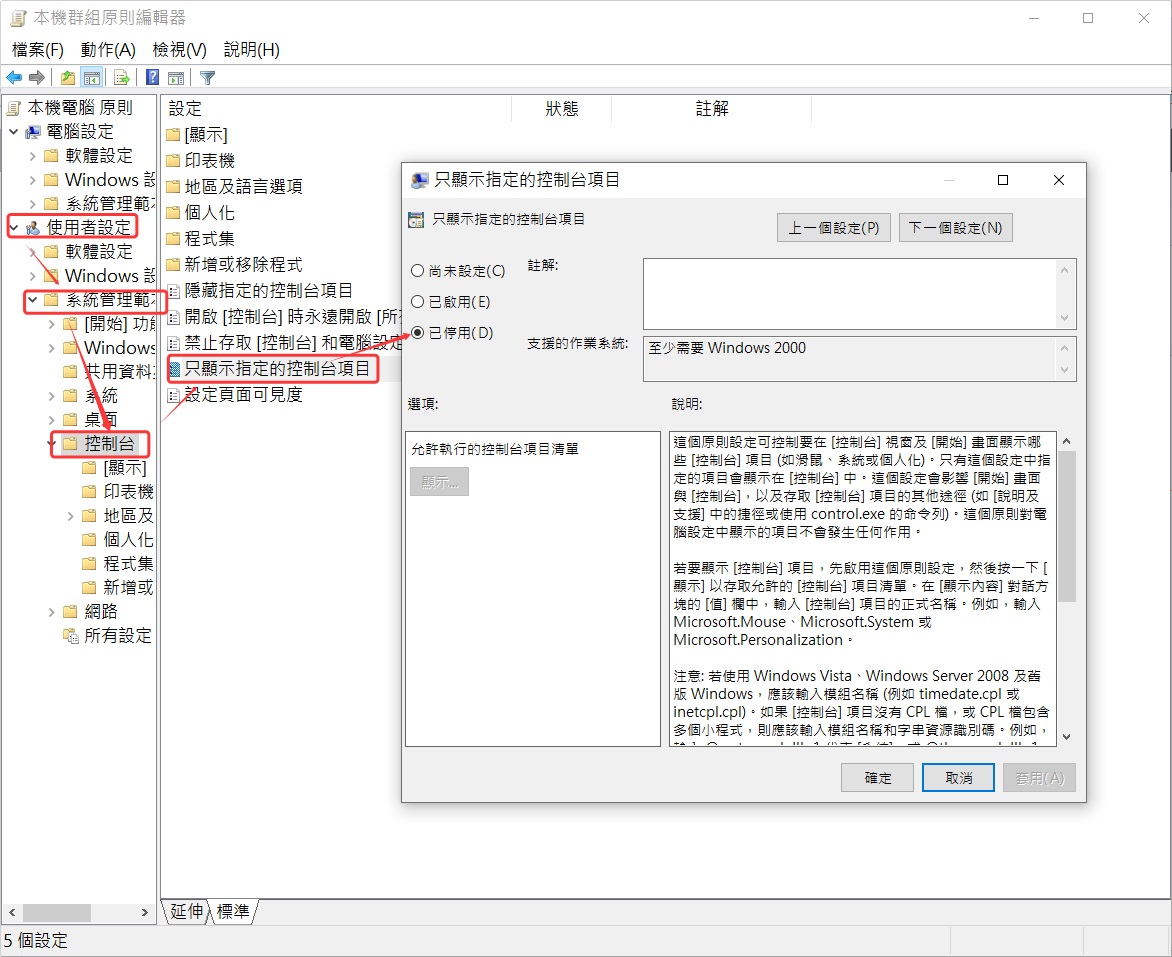Image resolution: width=1172 pixels, height=957 pixels.
Task: Open the 動作(A) menu
Action: [108, 50]
